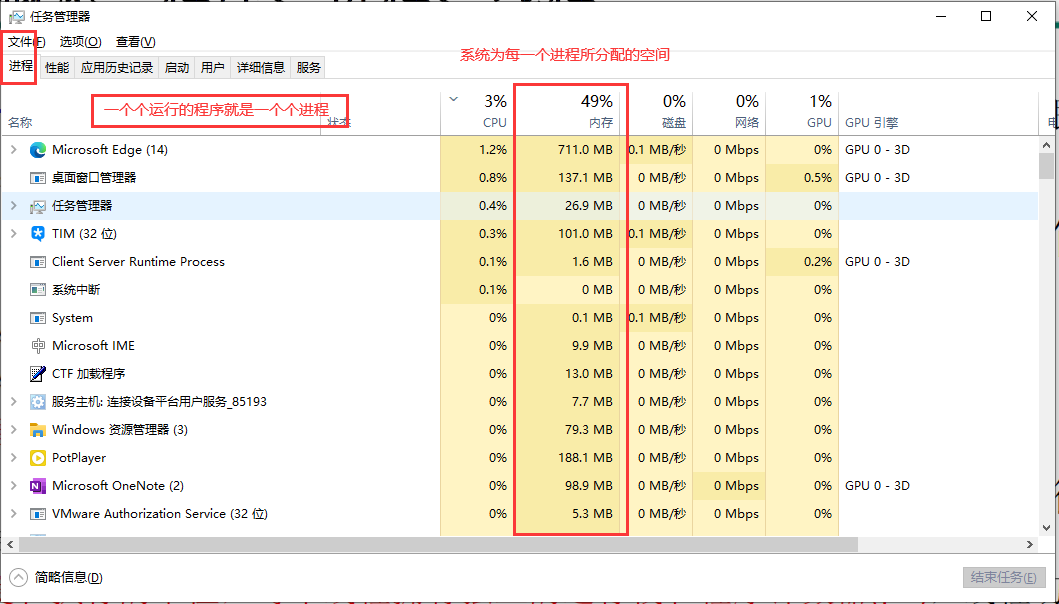
Task: Click the 桌面窗口管理器 process icon
Action: pos(38,178)
